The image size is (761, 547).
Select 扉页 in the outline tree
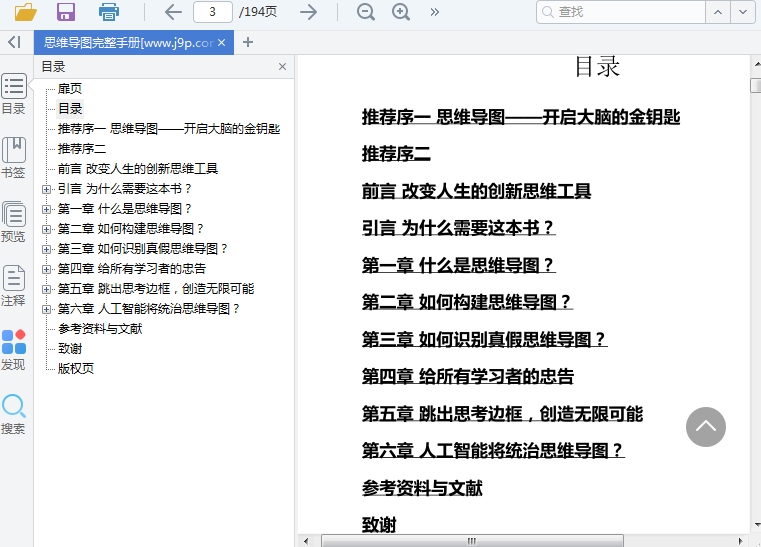70,88
